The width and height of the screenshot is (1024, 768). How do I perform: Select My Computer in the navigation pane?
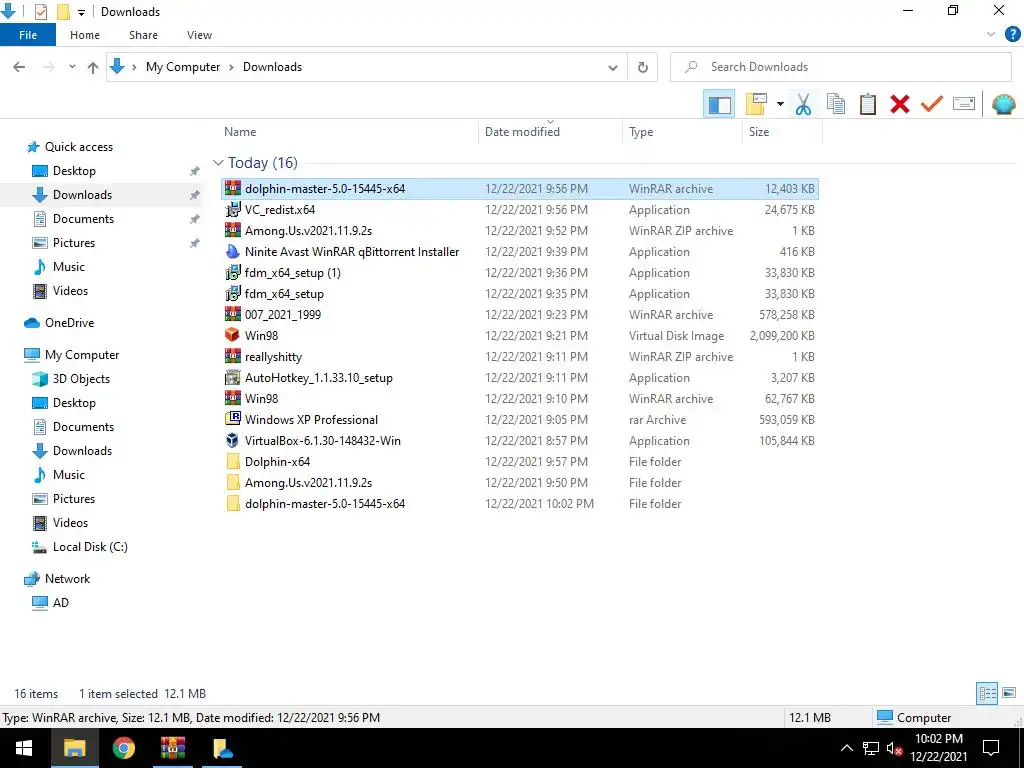pyautogui.click(x=82, y=355)
